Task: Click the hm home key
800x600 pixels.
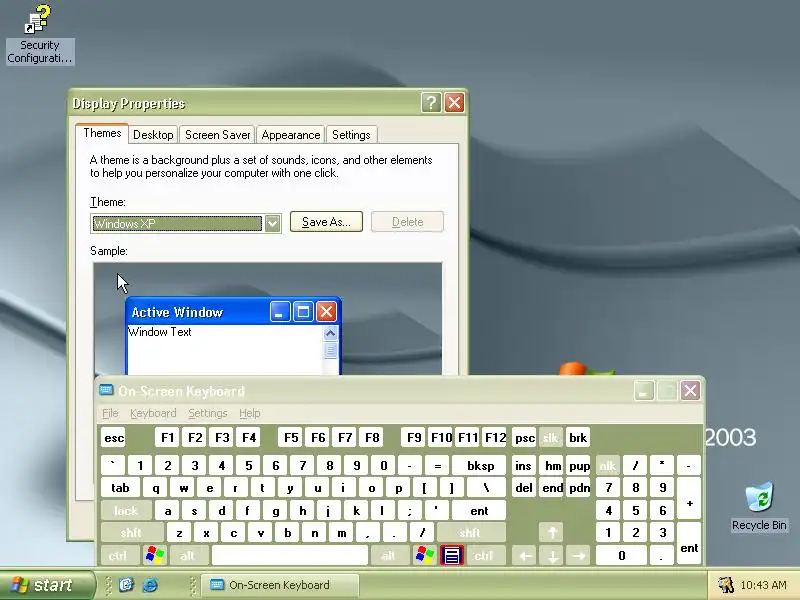Action: [553, 465]
